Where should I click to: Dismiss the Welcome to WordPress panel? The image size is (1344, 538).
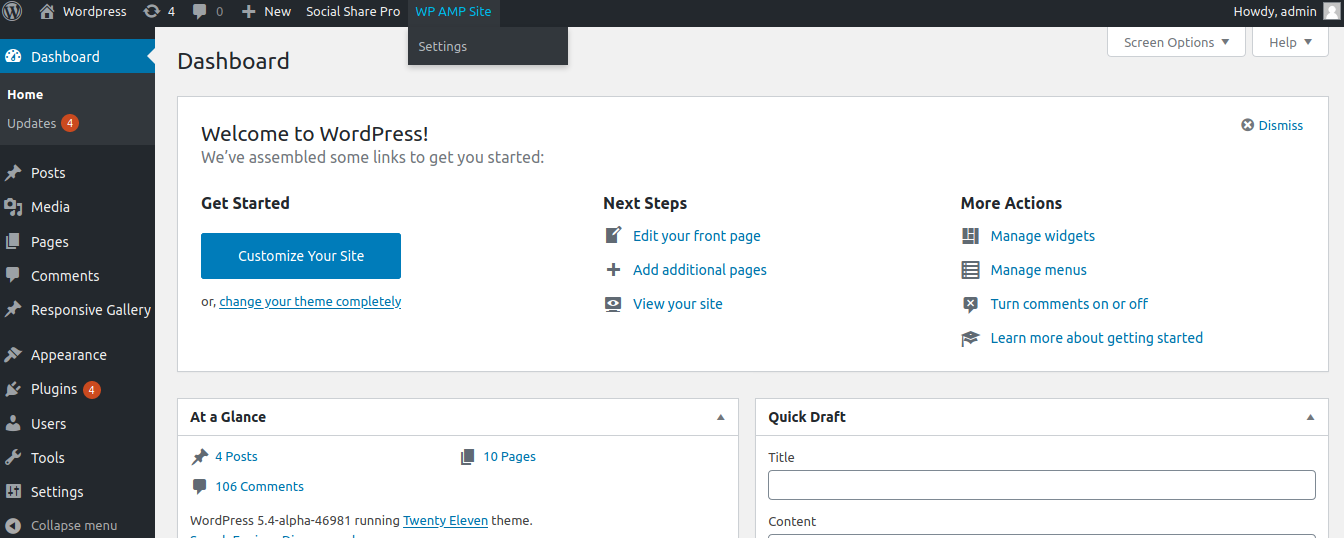click(1272, 126)
